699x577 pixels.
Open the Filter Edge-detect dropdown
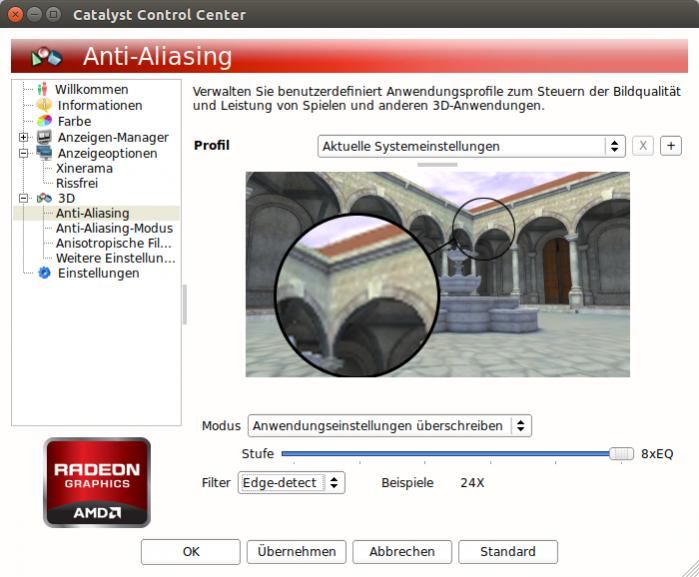coord(292,482)
